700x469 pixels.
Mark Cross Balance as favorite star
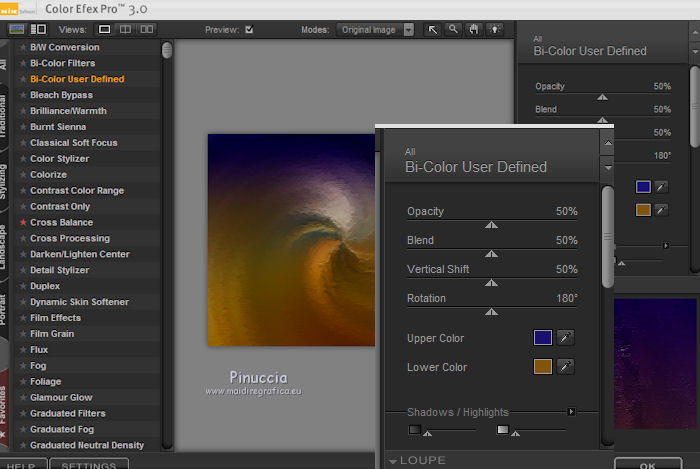pyautogui.click(x=23, y=223)
